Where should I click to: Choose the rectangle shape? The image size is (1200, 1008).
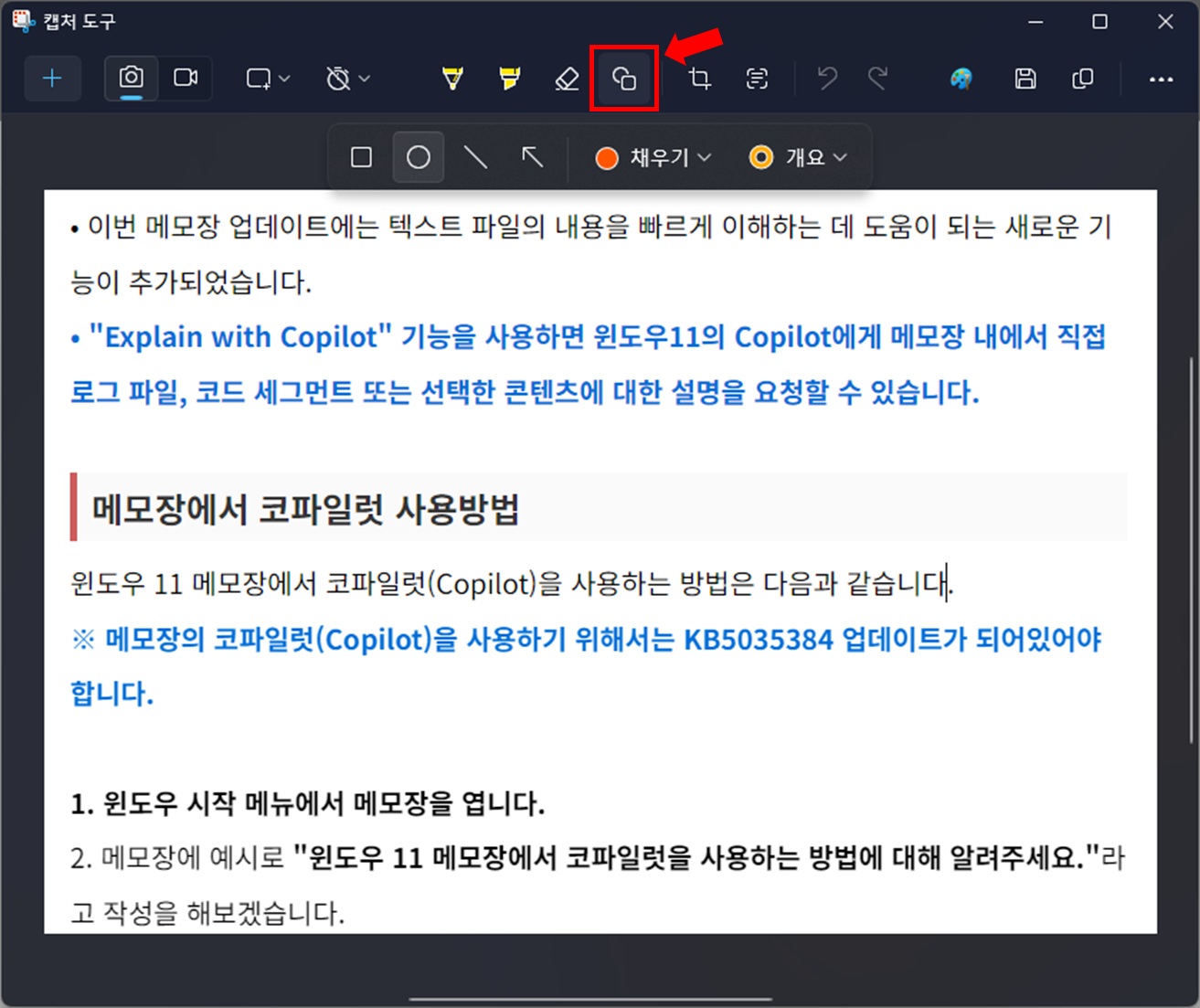361,157
